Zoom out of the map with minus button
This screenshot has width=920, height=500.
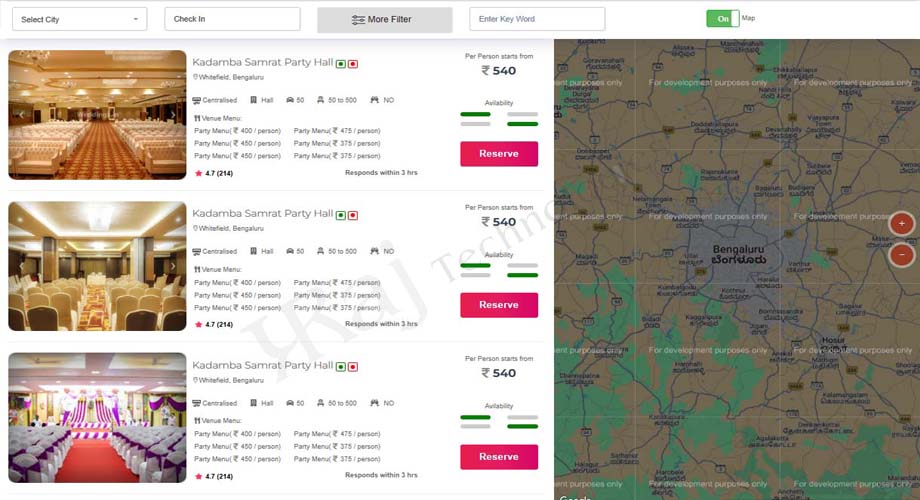tap(901, 255)
